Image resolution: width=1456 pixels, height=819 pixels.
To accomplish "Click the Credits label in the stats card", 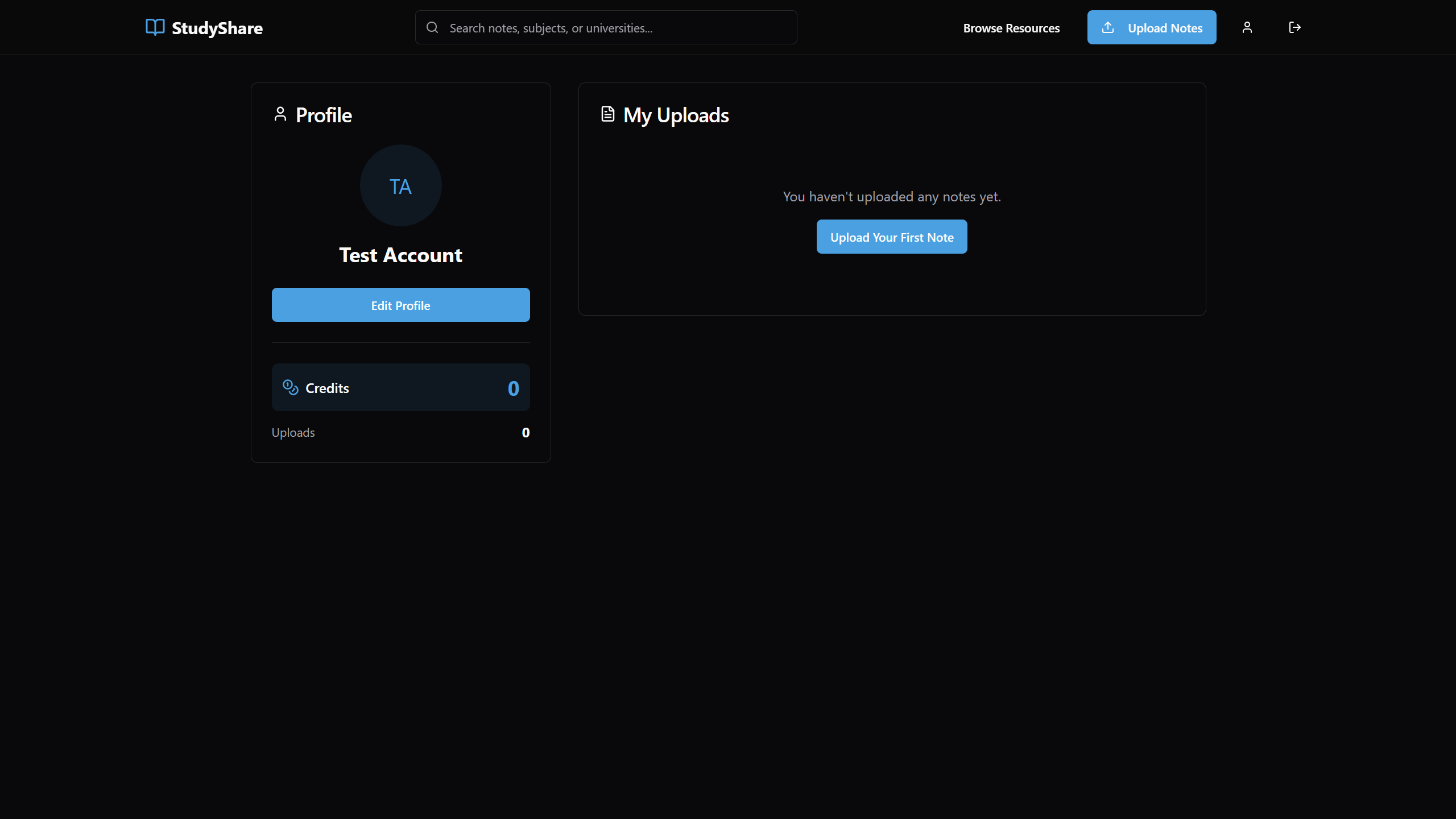I will [327, 388].
